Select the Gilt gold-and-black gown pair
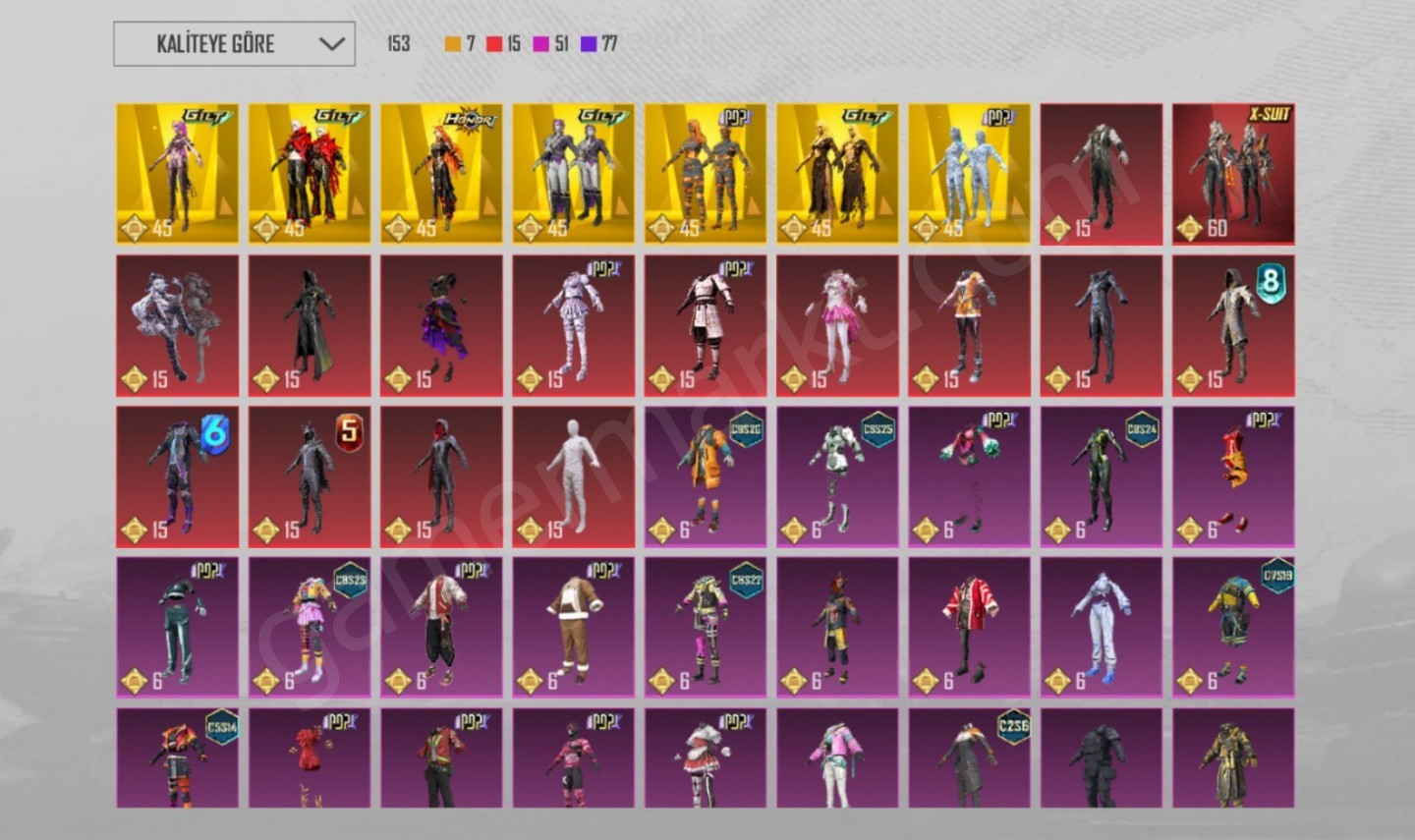 tap(837, 174)
